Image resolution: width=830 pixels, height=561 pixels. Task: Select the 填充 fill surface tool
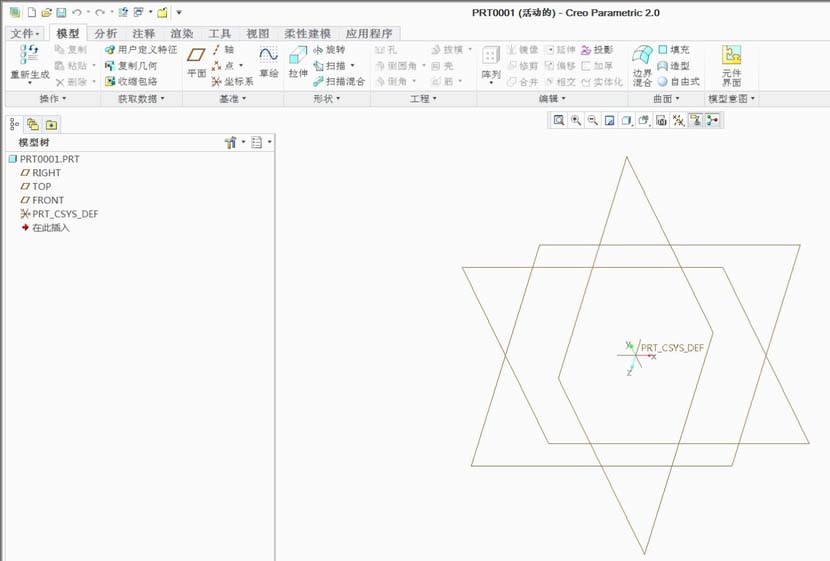point(674,50)
